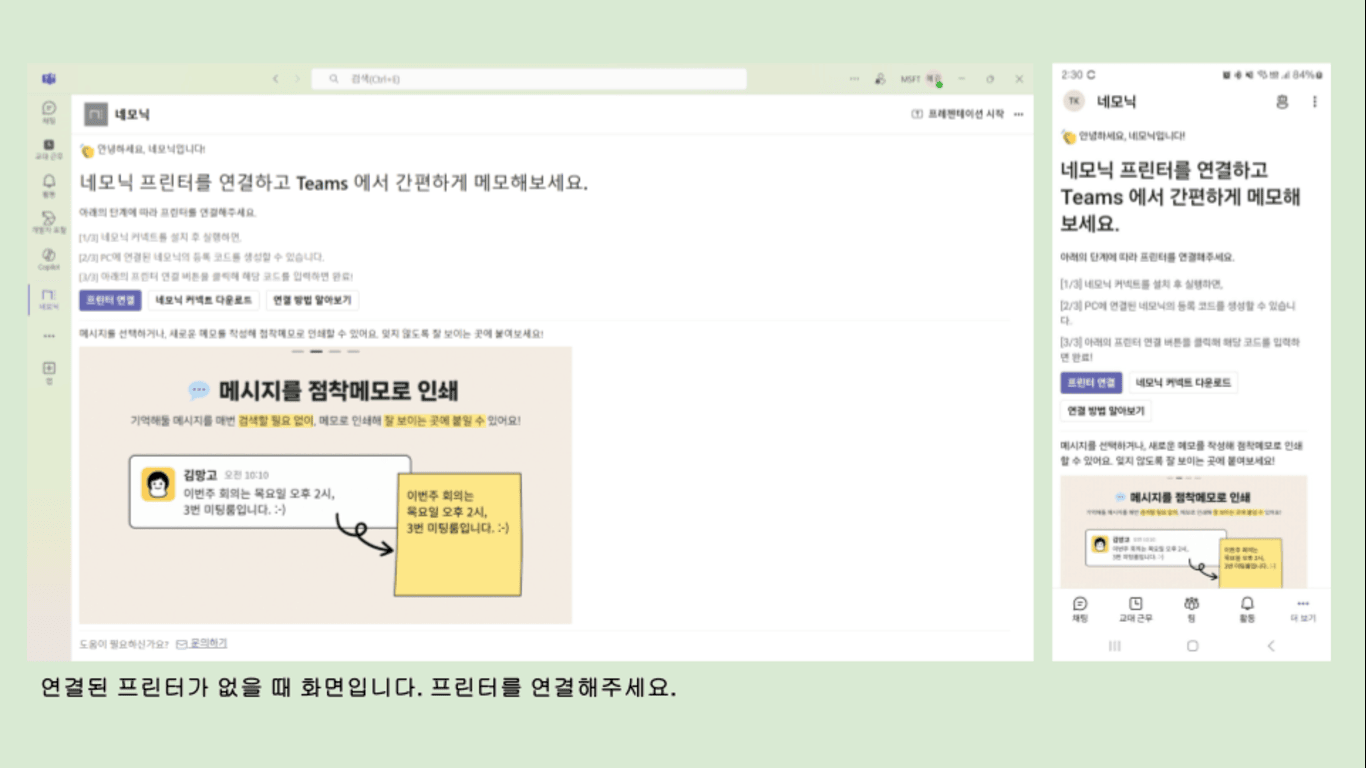Click the people icon next to MSFT
Viewport: 1366px width, 768px height.
coord(880,79)
